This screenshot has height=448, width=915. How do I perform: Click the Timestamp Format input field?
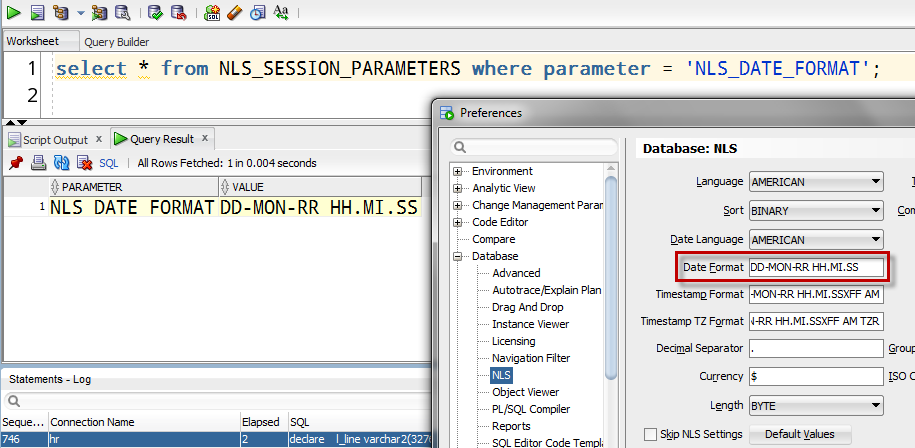(x=816, y=295)
